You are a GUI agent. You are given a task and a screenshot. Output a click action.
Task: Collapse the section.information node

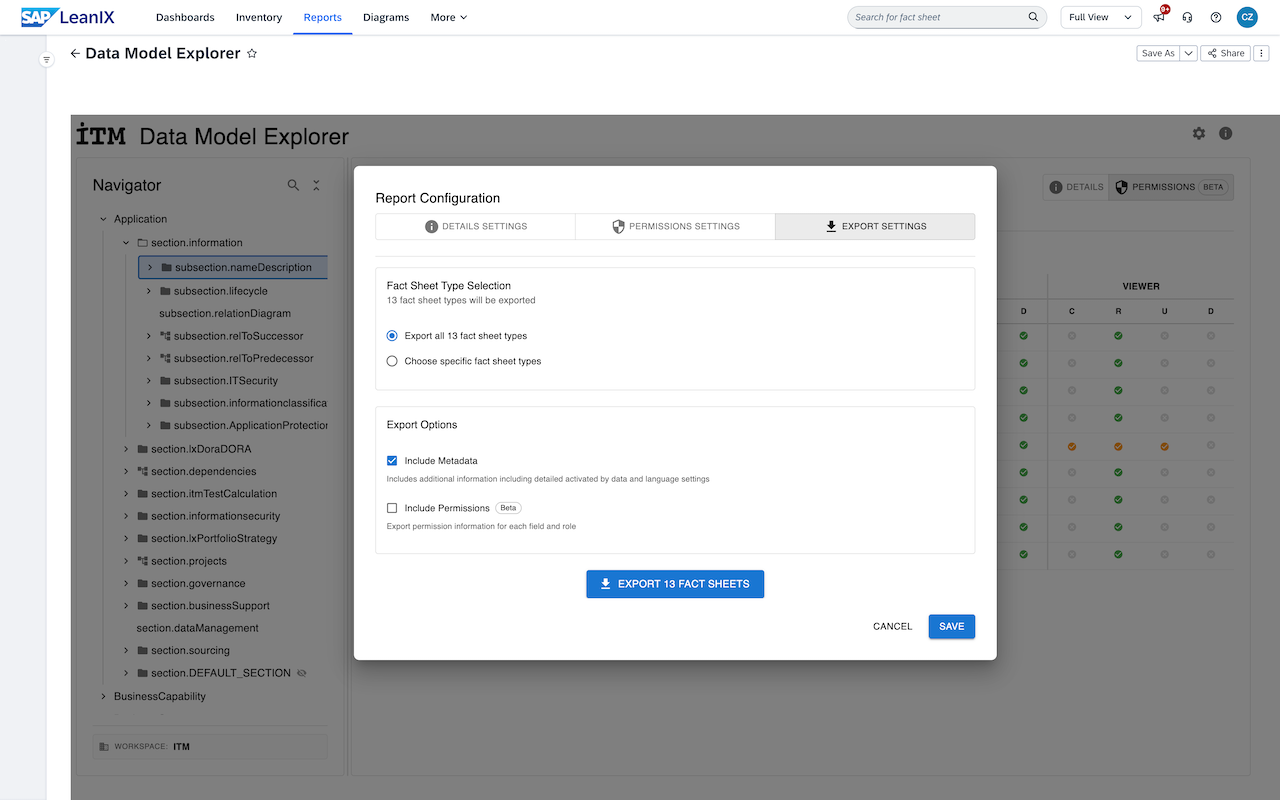[x=126, y=243]
